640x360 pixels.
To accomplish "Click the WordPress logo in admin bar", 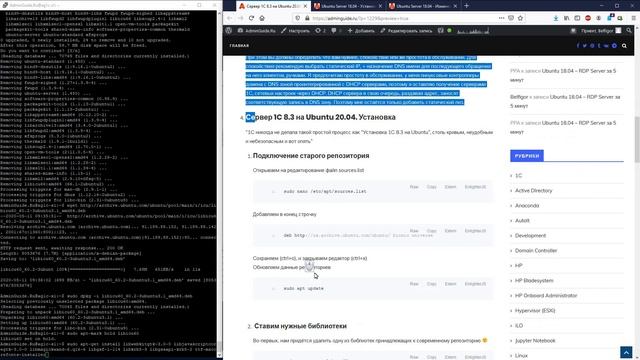I will [229, 31].
